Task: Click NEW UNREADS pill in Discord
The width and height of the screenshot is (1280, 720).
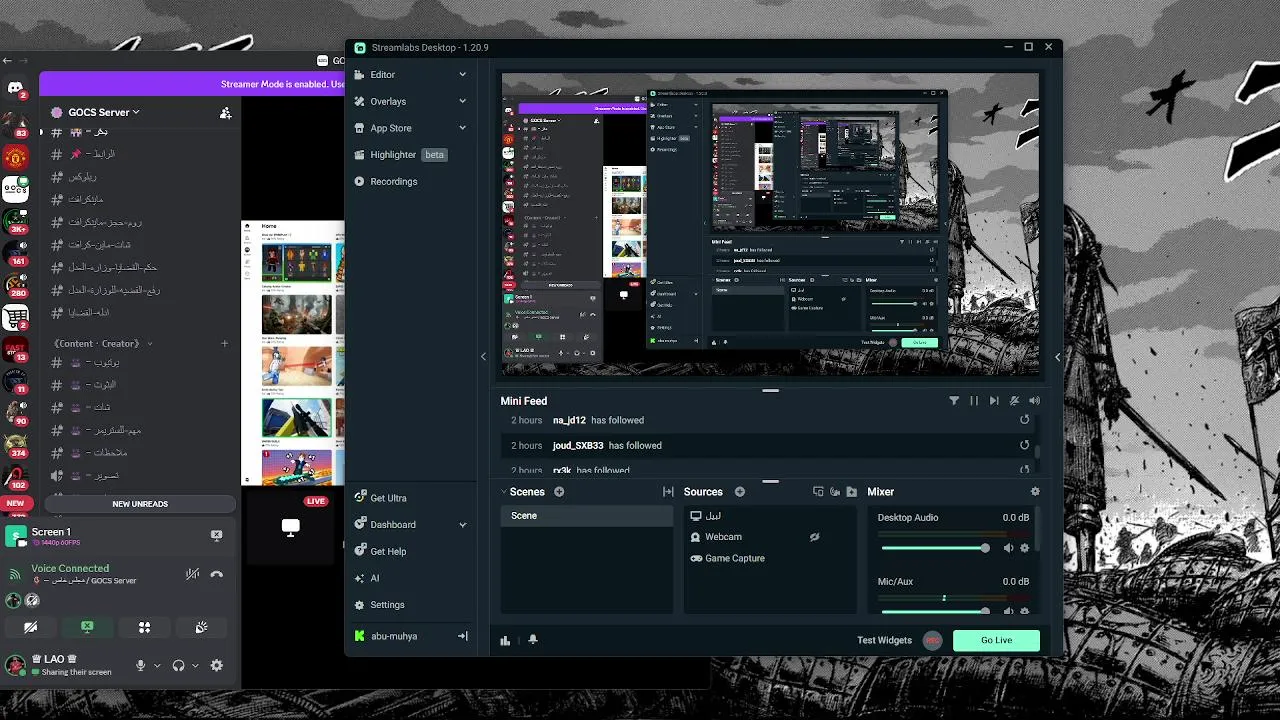Action: pyautogui.click(x=140, y=504)
